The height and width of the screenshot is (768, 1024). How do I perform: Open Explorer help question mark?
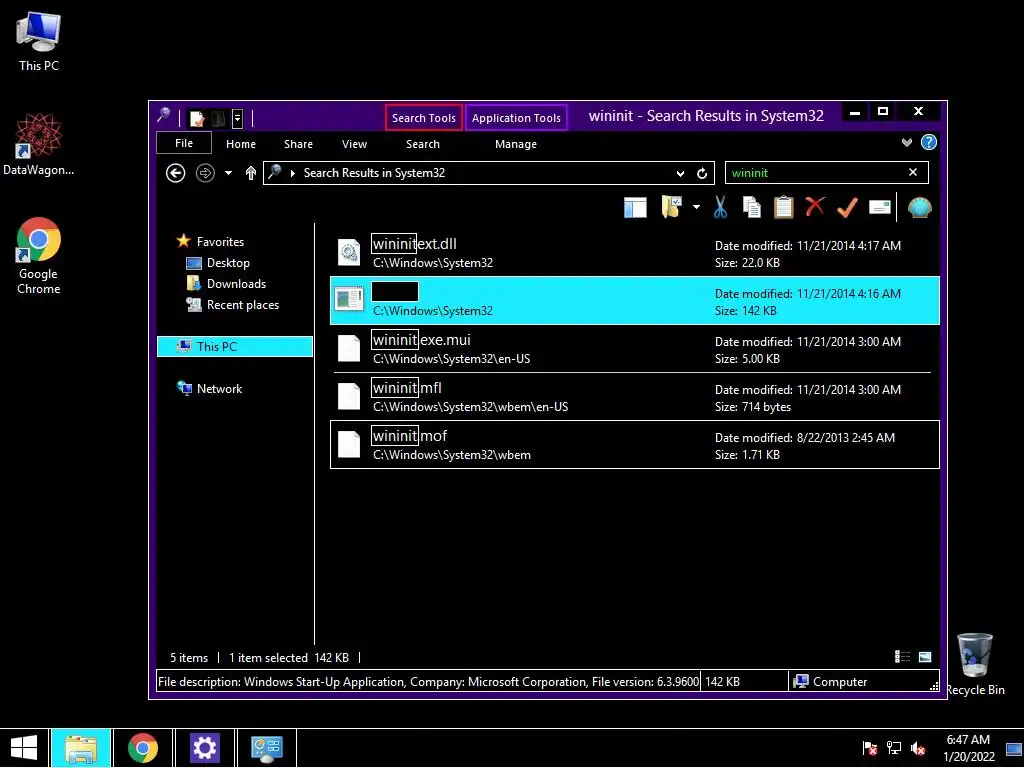928,142
